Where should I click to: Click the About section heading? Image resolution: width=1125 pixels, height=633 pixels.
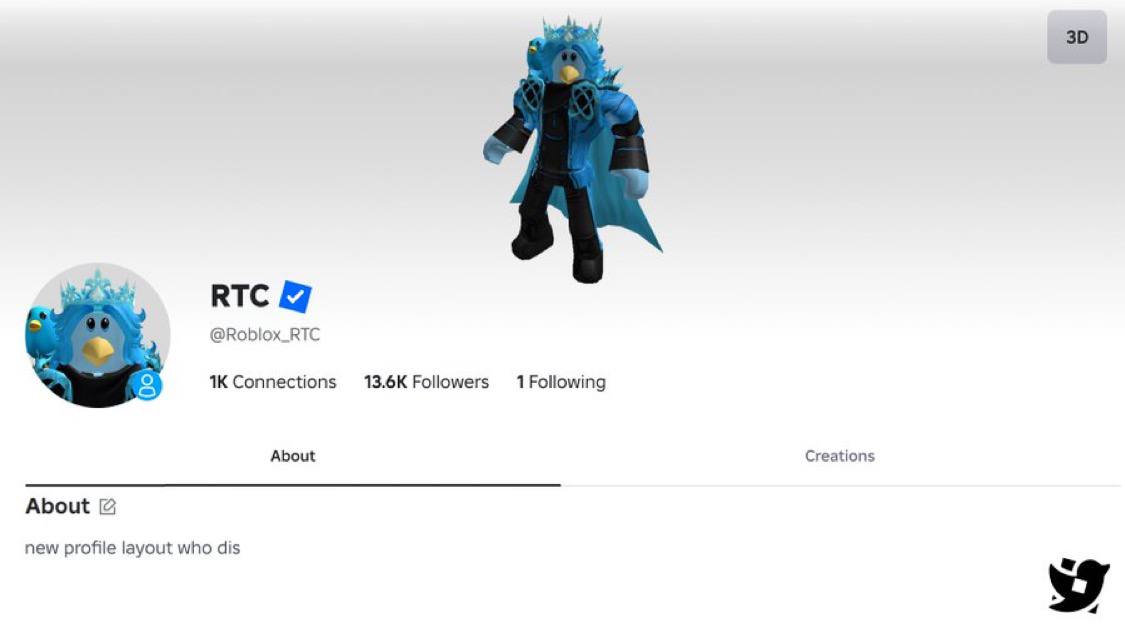(57, 506)
